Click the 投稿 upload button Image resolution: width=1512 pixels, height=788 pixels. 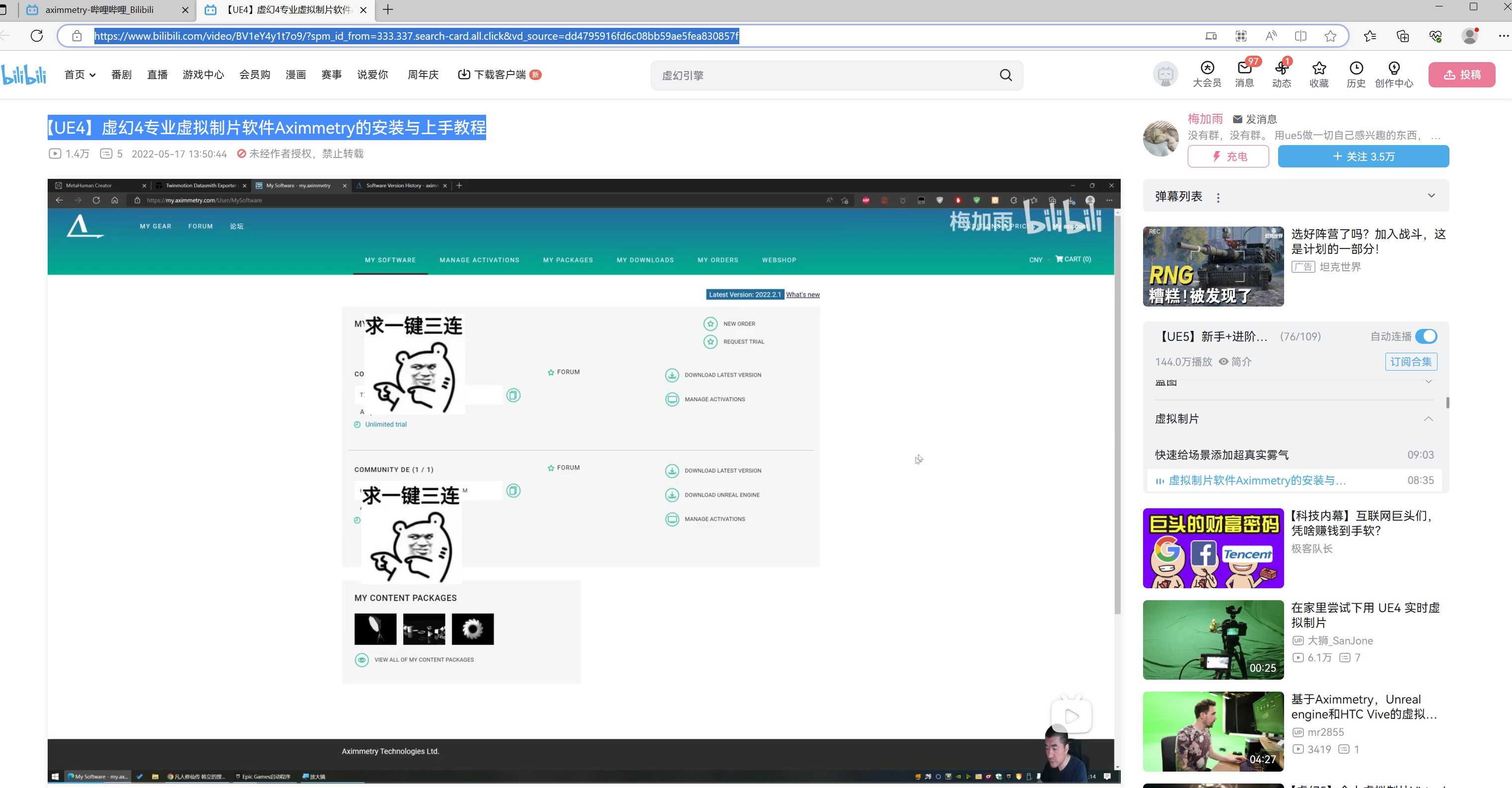[x=1461, y=75]
